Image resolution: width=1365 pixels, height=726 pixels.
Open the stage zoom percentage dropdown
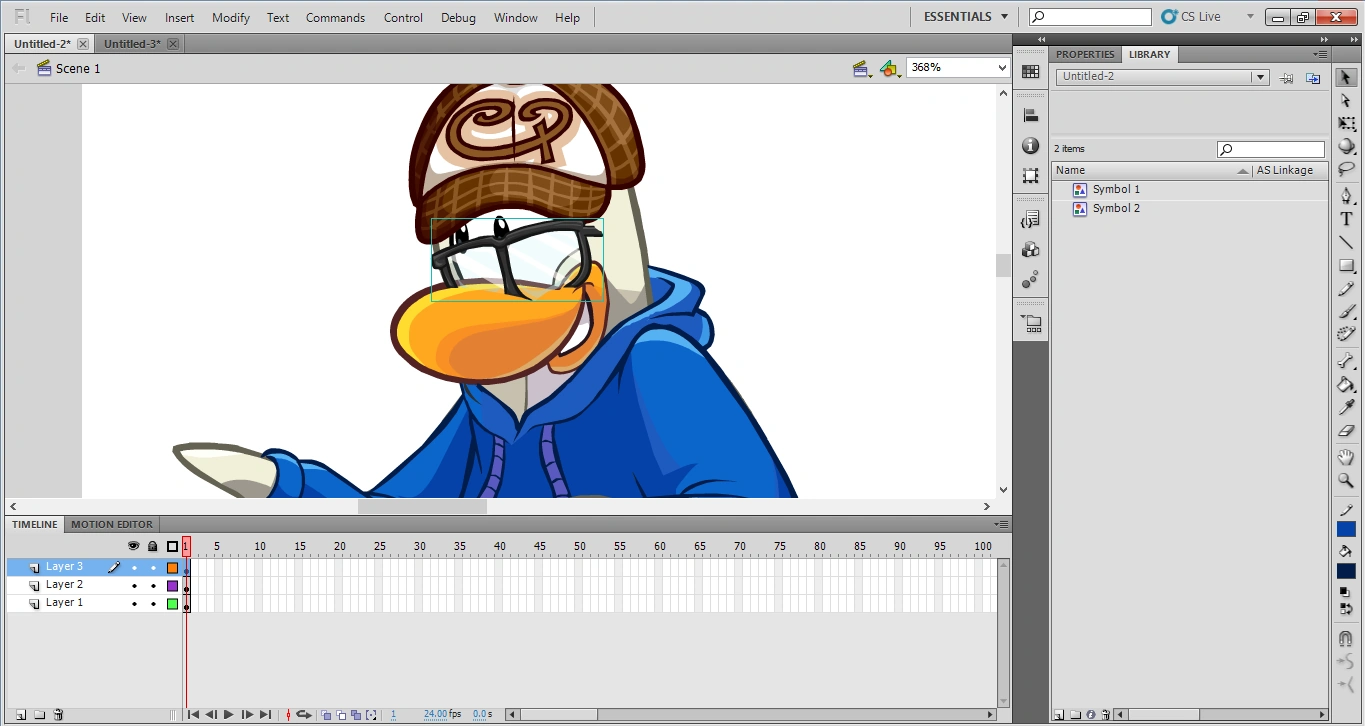pos(1002,68)
